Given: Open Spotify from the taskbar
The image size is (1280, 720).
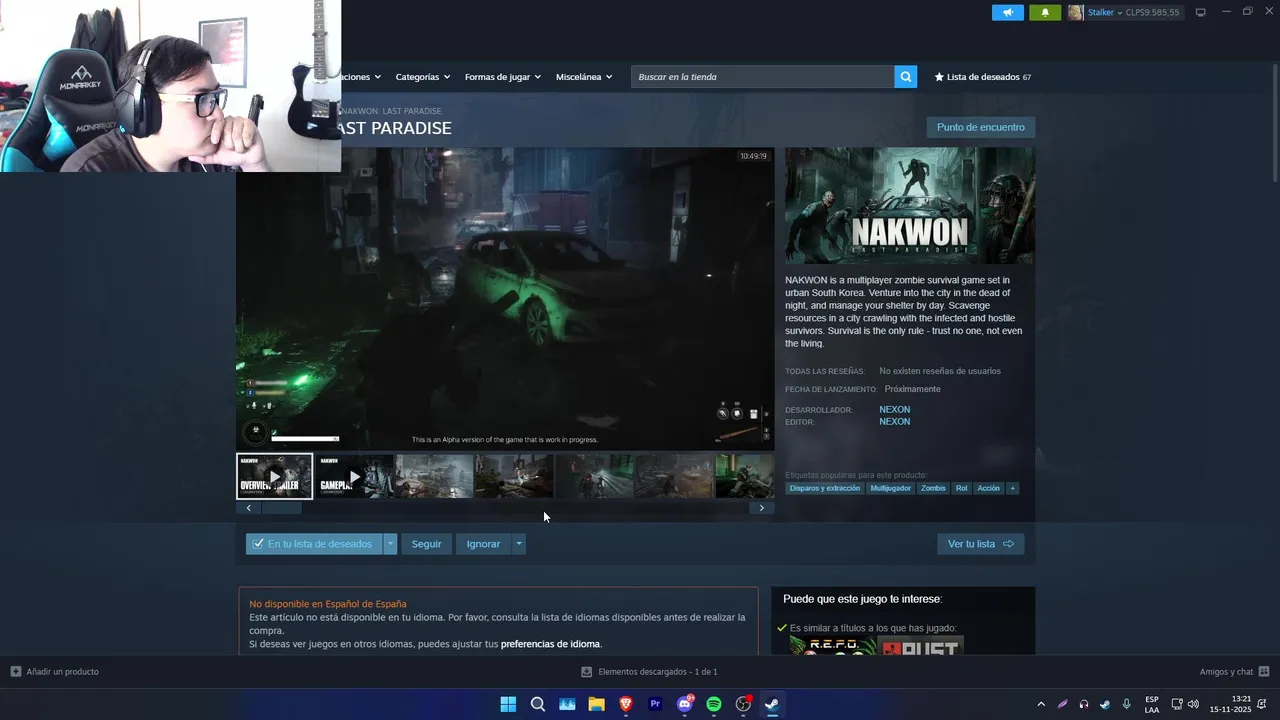Looking at the screenshot, I should [714, 704].
